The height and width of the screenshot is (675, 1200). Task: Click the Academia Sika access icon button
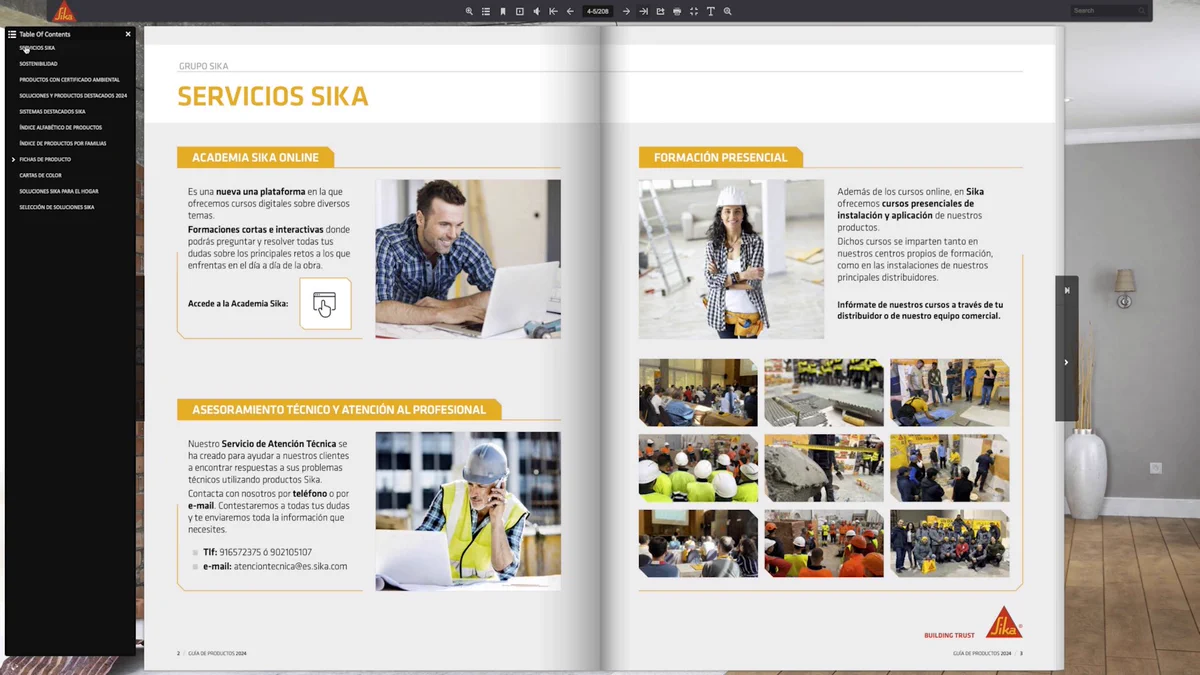325,304
